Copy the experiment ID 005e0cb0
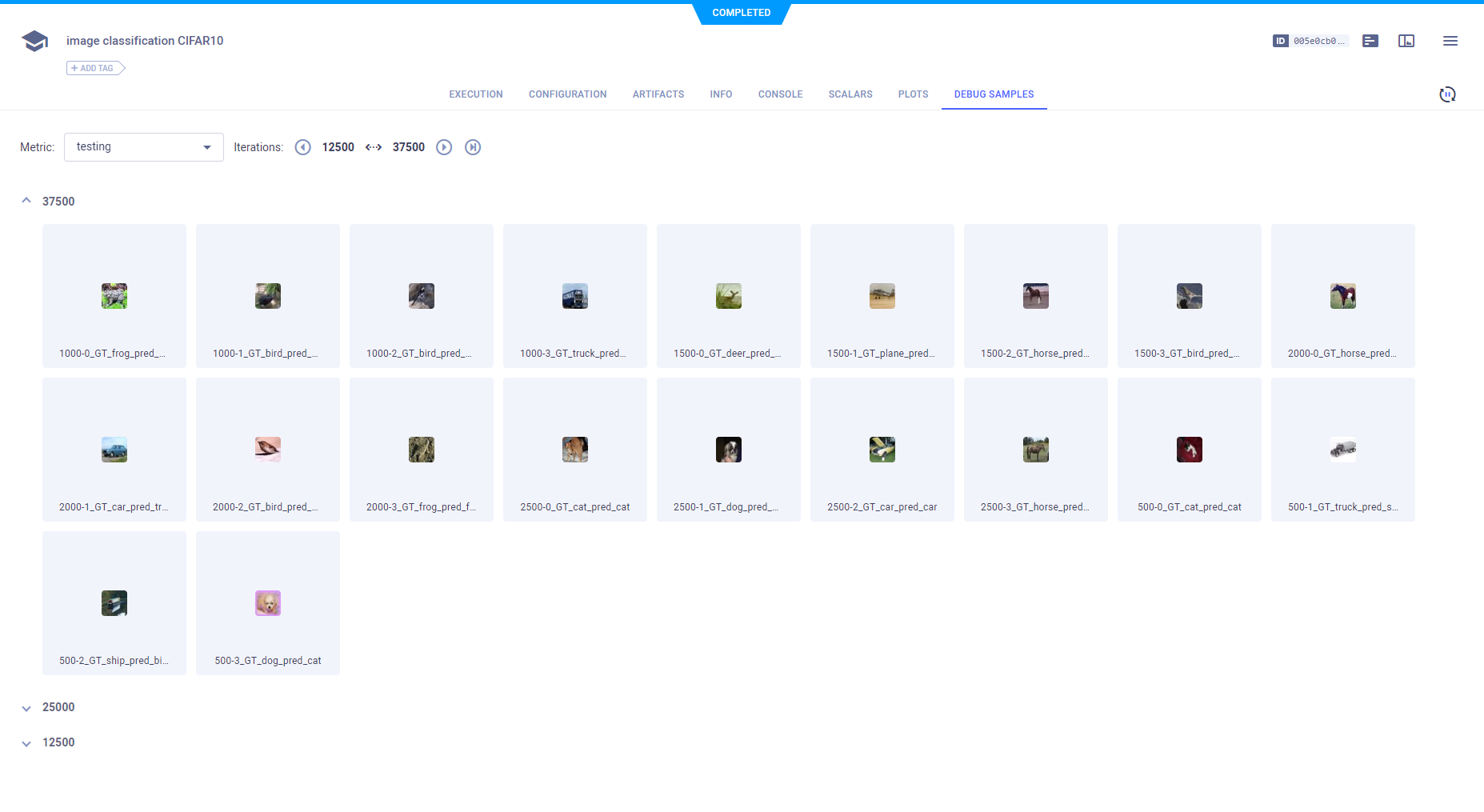 pyautogui.click(x=1310, y=41)
